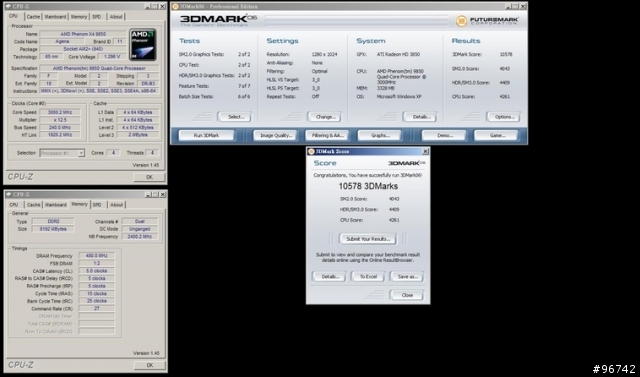
Task: Click Submit Your Results... button
Action: (368, 239)
